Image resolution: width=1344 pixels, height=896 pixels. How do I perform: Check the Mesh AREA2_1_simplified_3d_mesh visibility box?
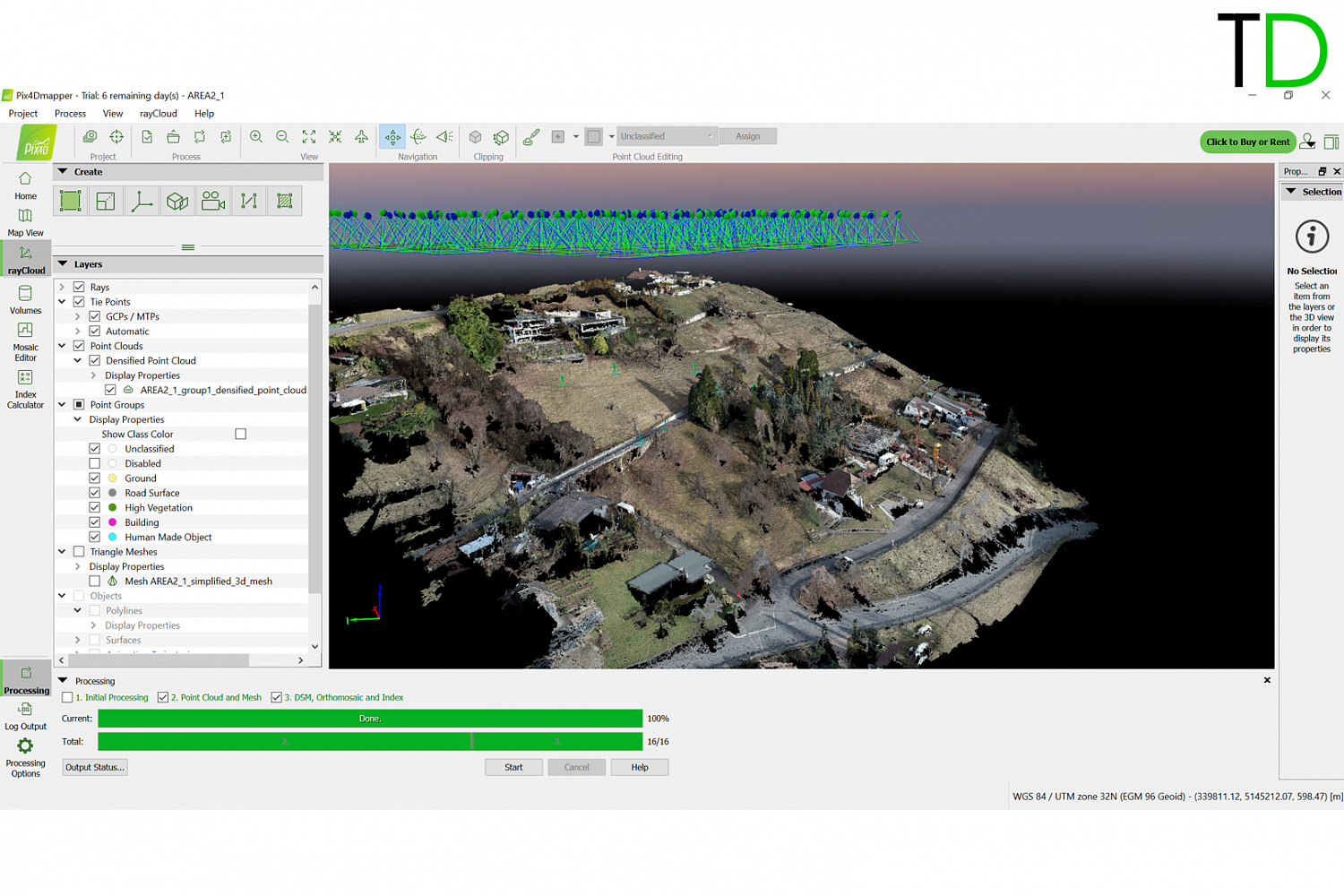(x=95, y=581)
